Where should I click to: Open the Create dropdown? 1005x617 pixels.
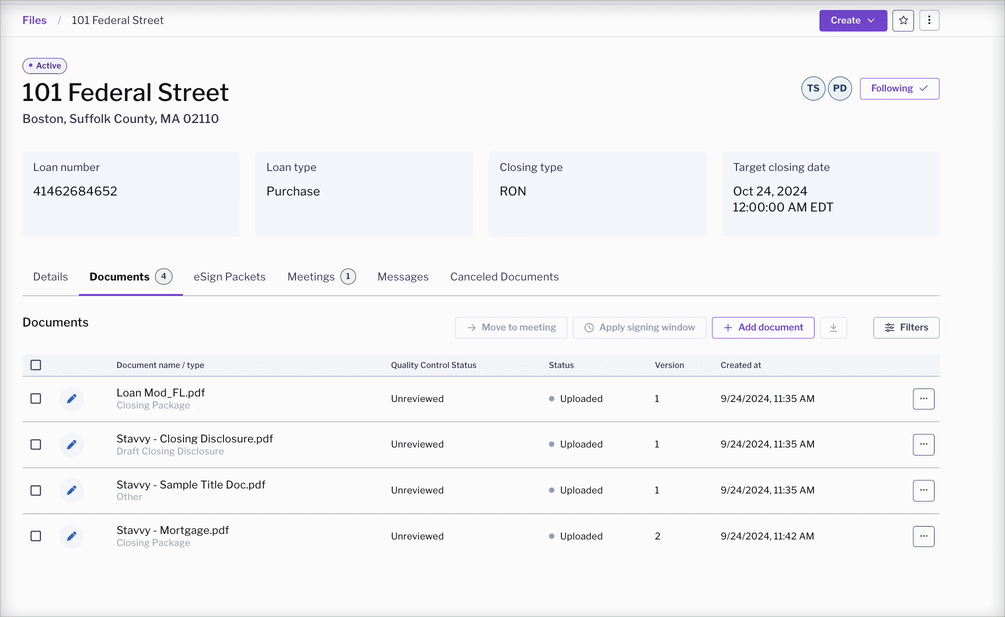point(853,21)
